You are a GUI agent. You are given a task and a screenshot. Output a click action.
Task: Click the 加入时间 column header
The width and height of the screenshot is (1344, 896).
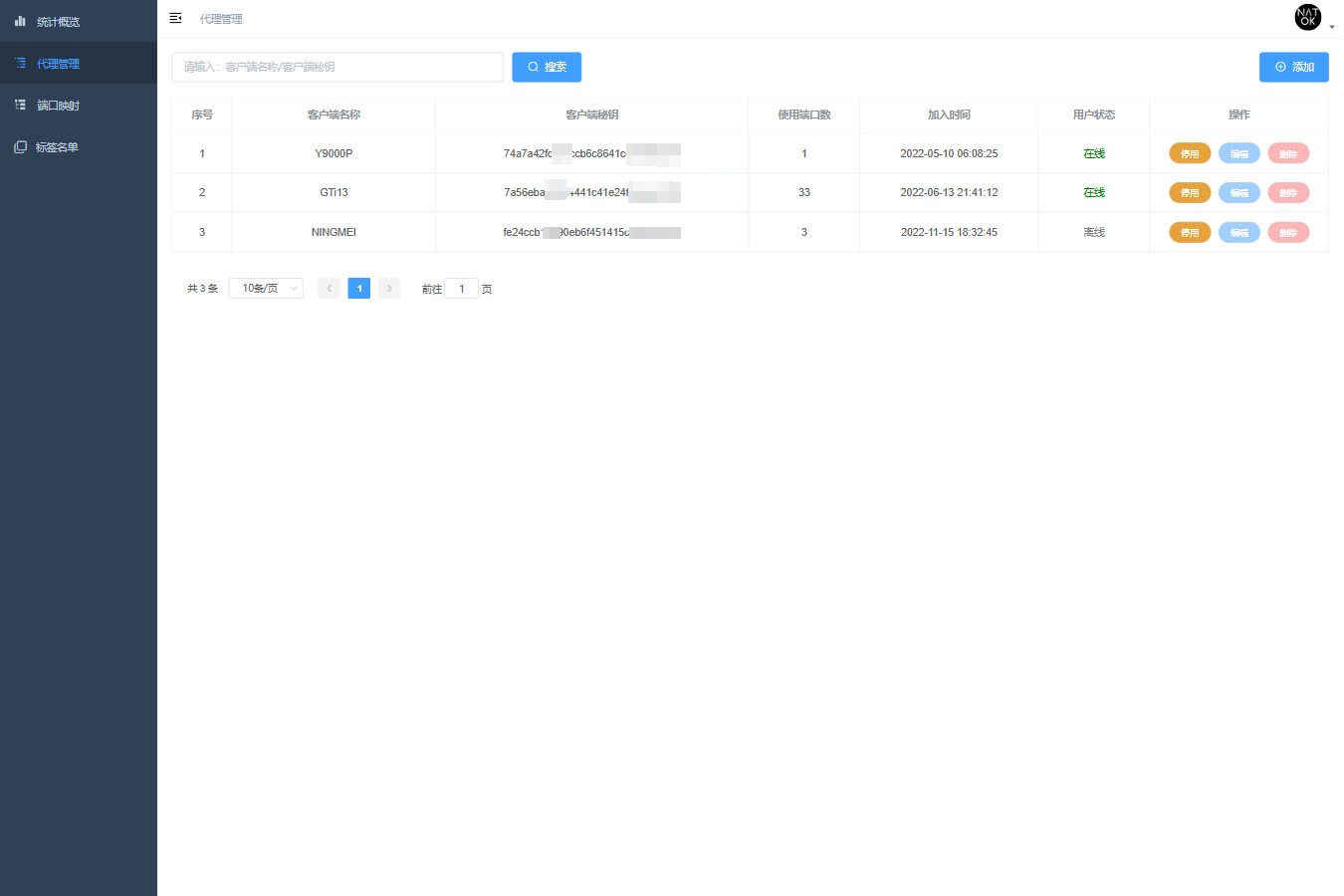(x=949, y=114)
